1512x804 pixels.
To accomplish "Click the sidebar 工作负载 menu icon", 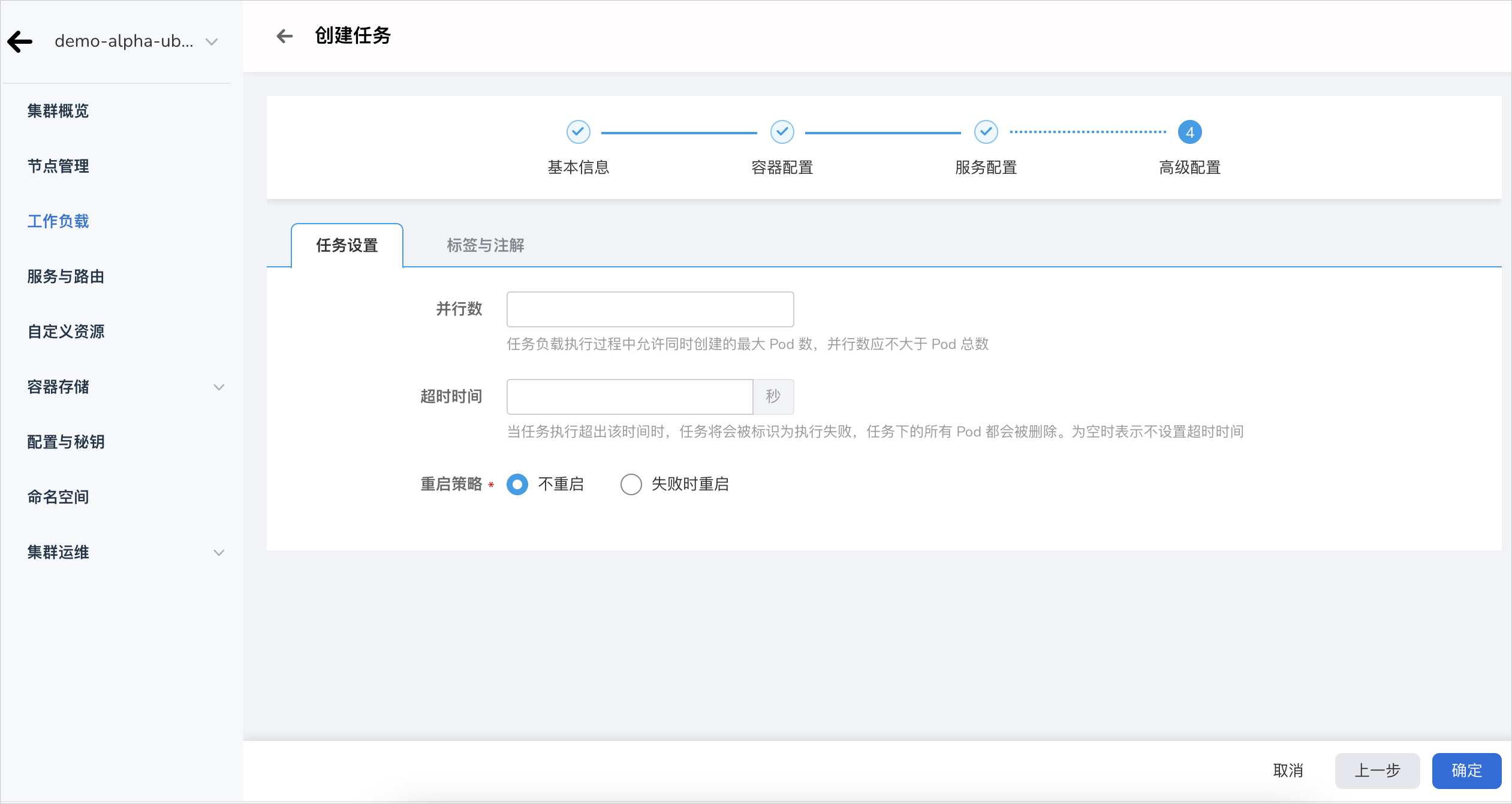I will pyautogui.click(x=56, y=221).
